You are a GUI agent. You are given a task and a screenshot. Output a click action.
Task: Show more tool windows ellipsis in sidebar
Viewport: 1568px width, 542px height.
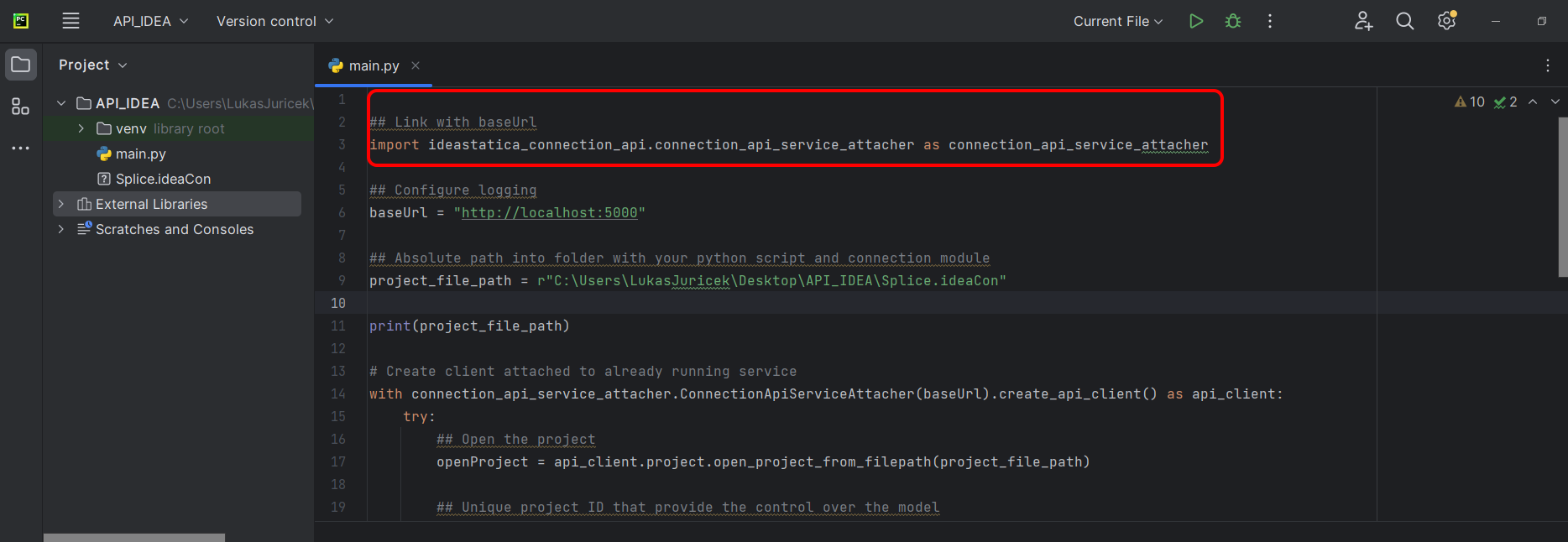click(x=20, y=148)
